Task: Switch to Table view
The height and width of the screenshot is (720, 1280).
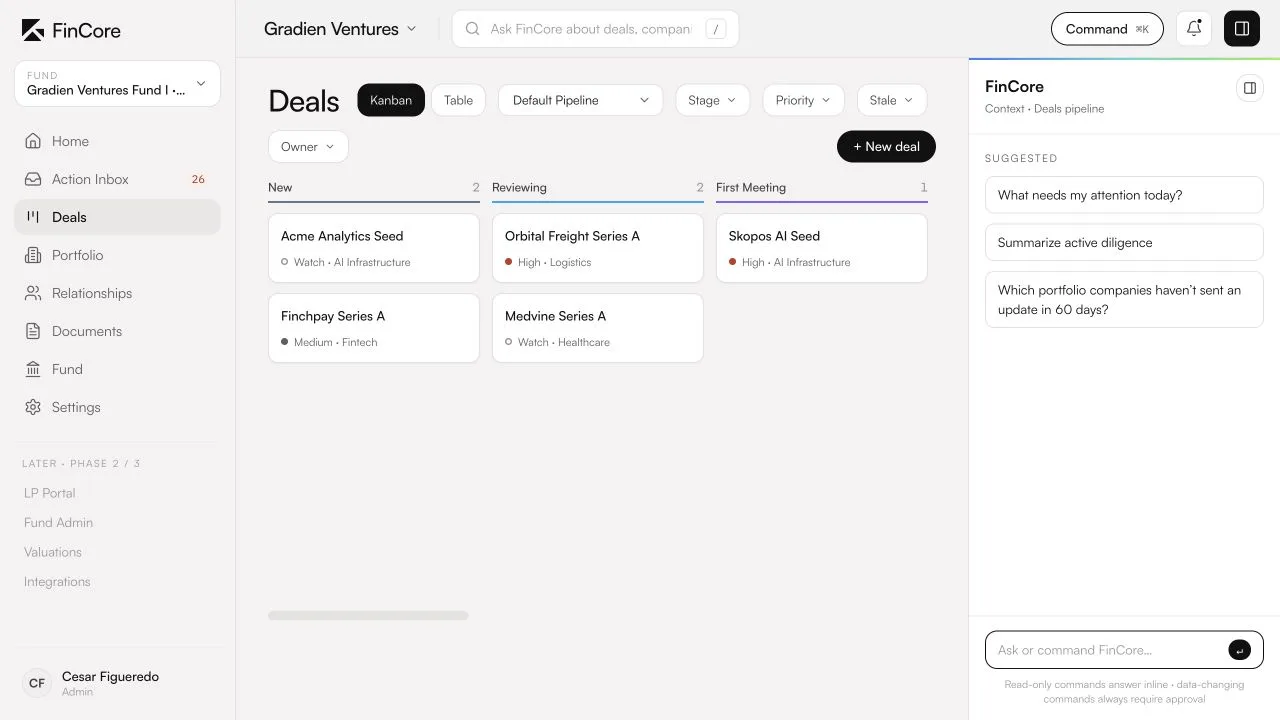Action: (x=458, y=100)
